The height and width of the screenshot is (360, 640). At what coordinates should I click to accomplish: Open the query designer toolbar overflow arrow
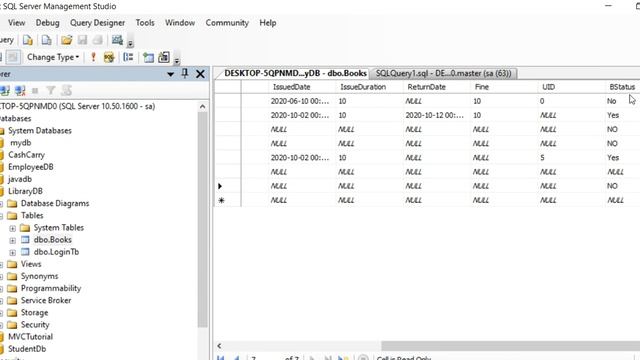tap(177, 61)
